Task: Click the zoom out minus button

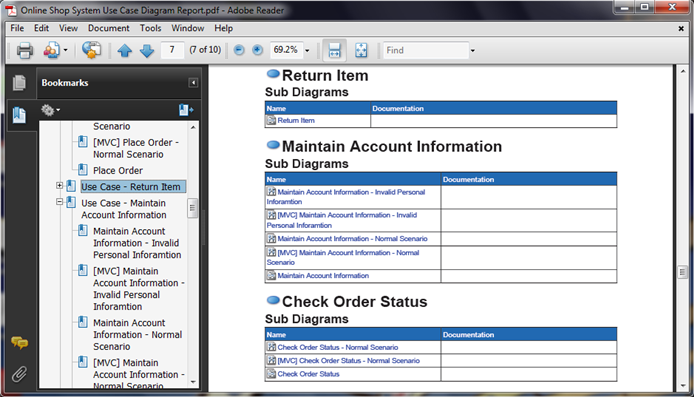Action: 239,50
